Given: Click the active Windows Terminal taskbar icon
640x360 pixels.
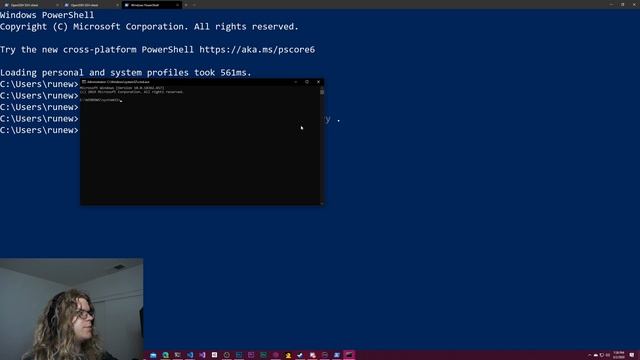Looking at the screenshot, I should [x=349, y=355].
